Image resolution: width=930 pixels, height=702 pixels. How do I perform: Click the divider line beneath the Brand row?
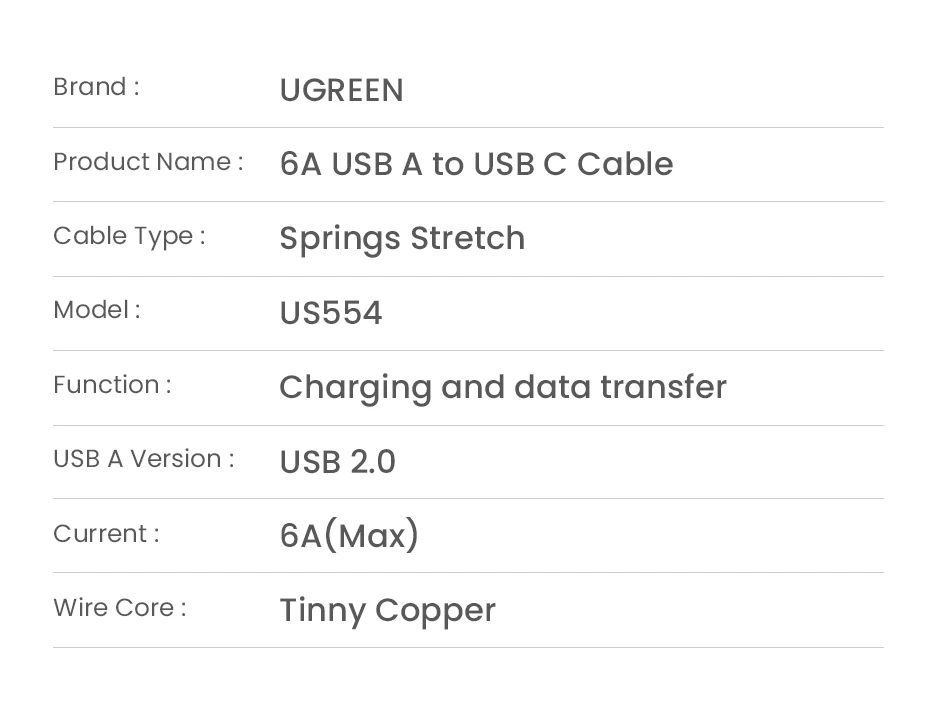[468, 127]
